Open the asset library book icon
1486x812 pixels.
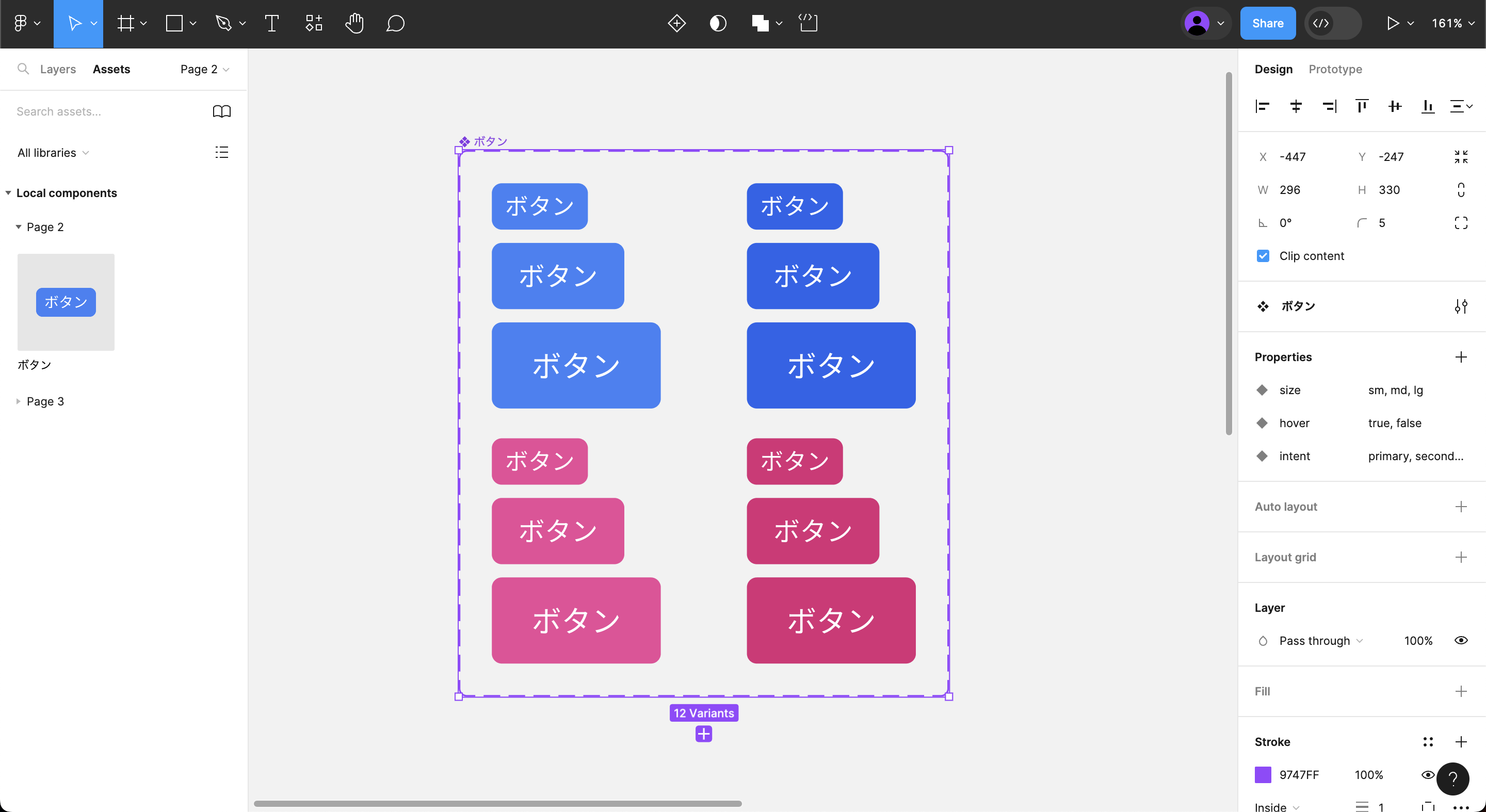tap(222, 111)
